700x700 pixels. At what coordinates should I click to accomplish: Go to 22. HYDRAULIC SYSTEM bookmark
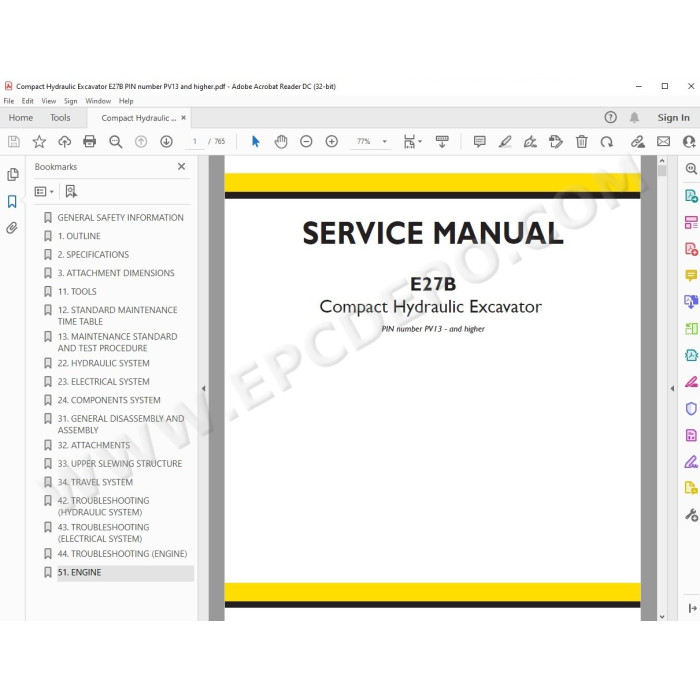coord(104,363)
